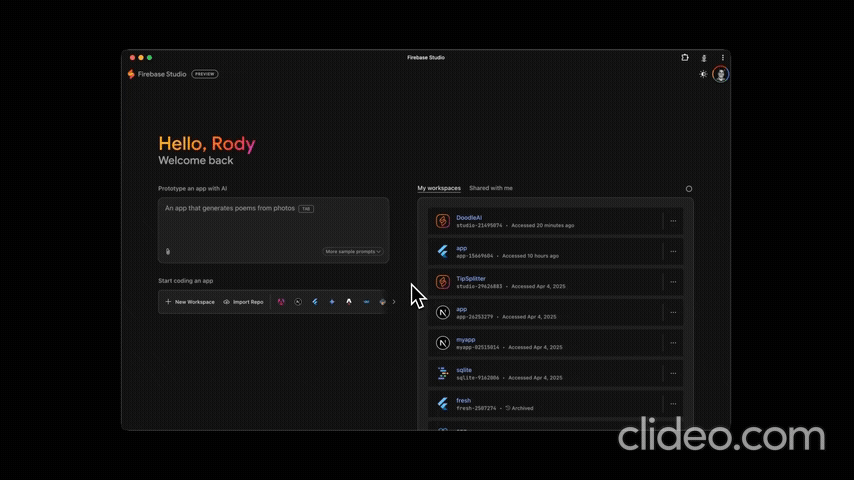Click text 'fresh-2587274'

(x=476, y=409)
